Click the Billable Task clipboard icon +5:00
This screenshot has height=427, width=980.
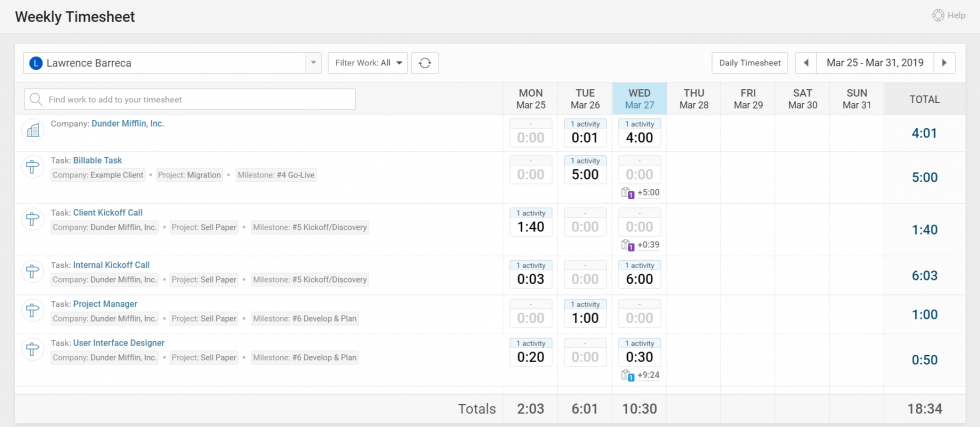(628, 193)
